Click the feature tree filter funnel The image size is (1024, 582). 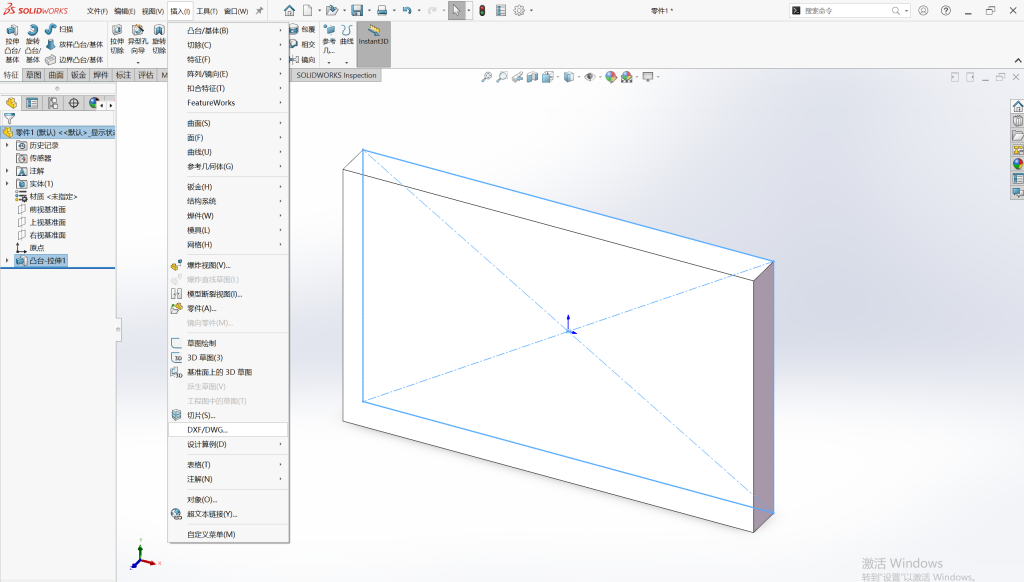point(9,119)
